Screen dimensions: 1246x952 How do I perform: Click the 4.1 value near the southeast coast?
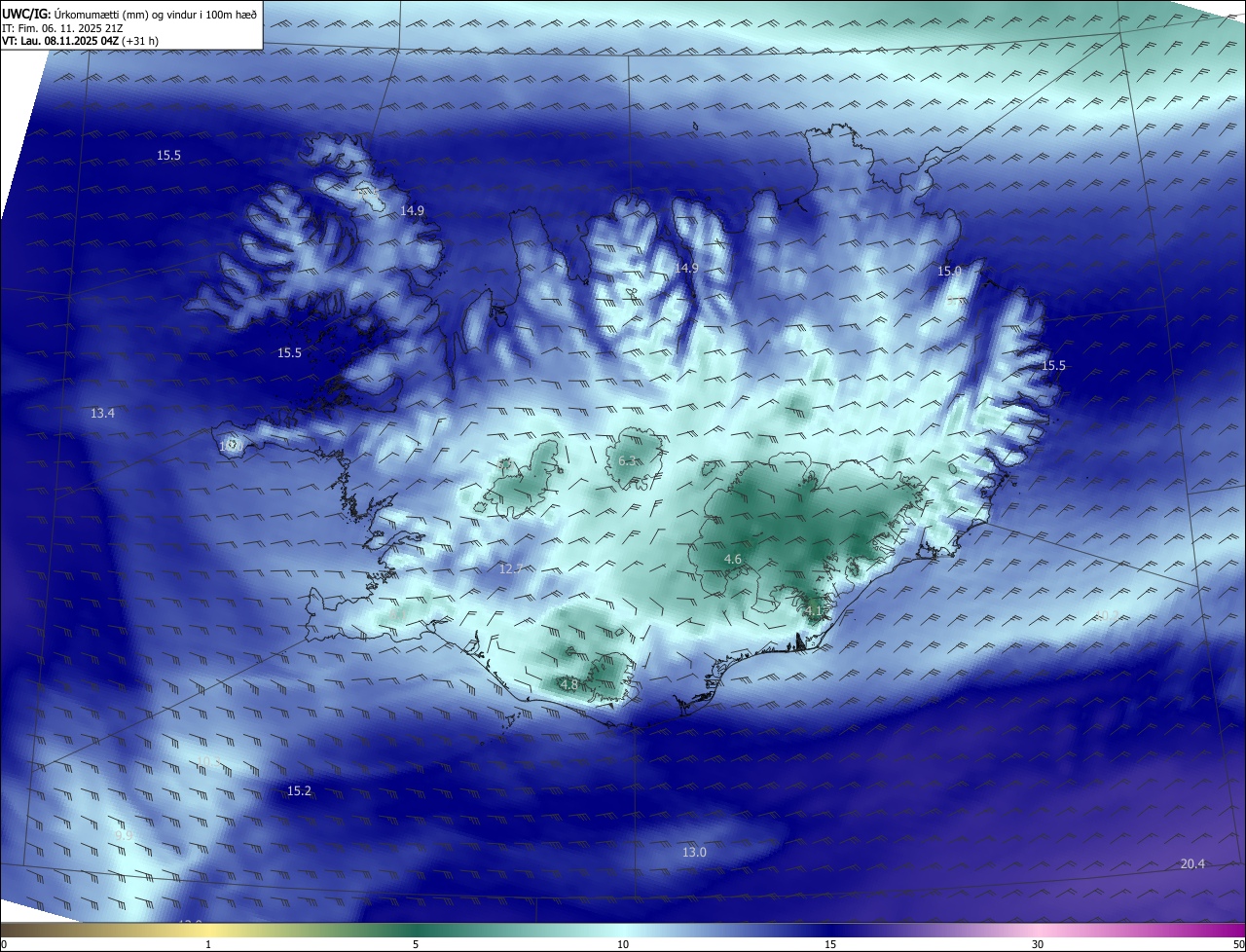tap(814, 610)
